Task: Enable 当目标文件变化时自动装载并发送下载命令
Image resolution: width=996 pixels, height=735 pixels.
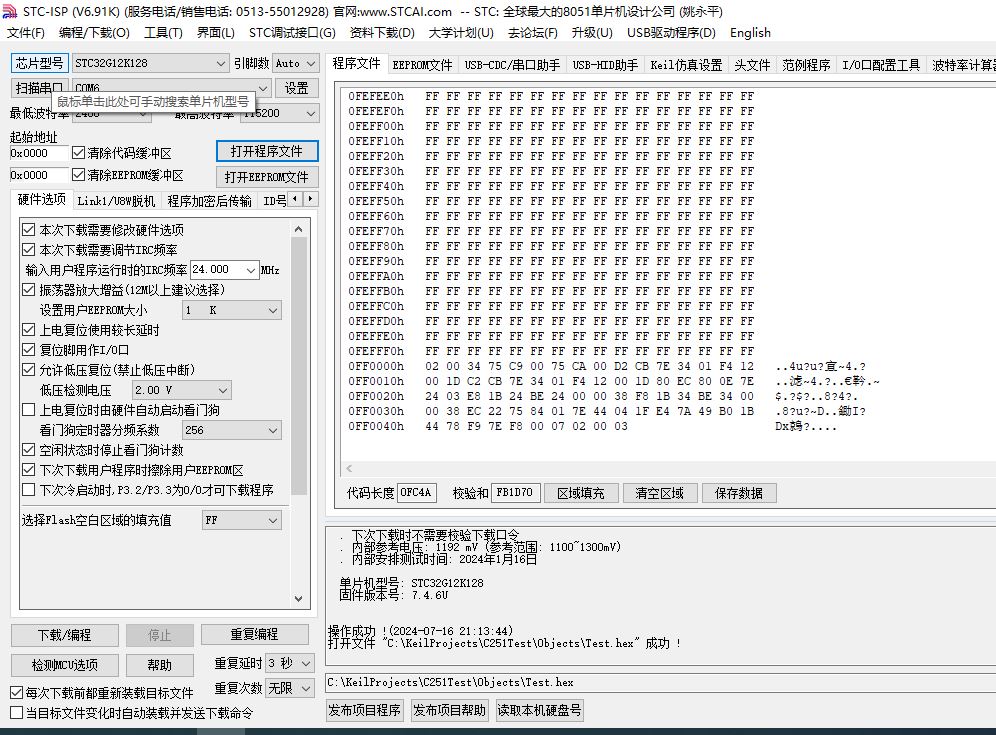Action: [x=17, y=713]
